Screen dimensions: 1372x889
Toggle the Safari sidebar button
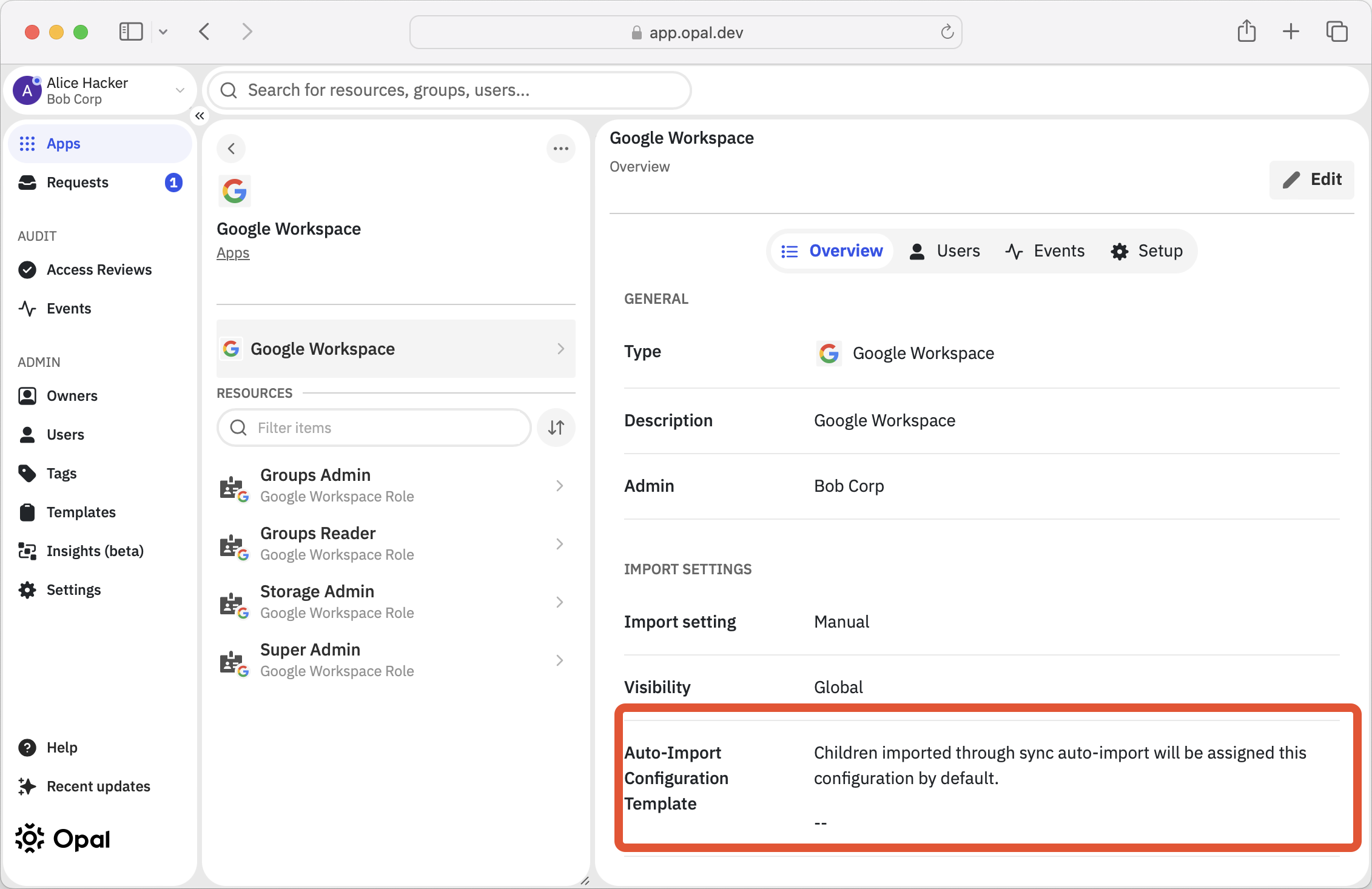click(x=131, y=32)
